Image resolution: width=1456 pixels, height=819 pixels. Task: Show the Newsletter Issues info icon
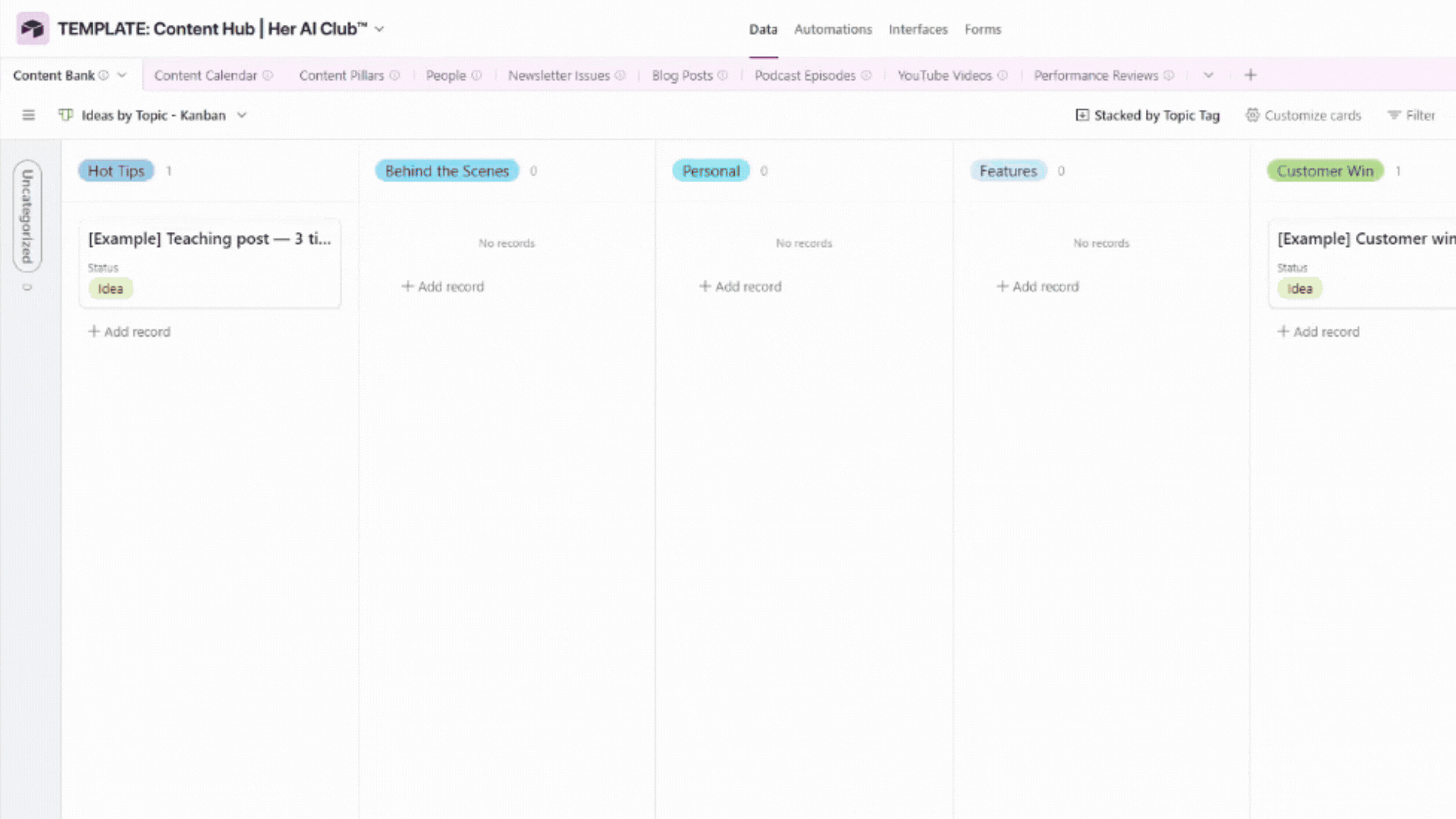[x=620, y=75]
